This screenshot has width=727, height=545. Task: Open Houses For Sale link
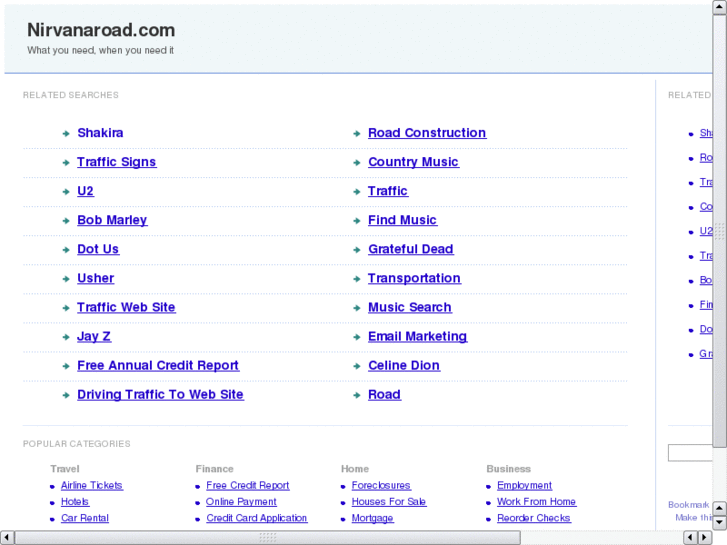click(389, 502)
